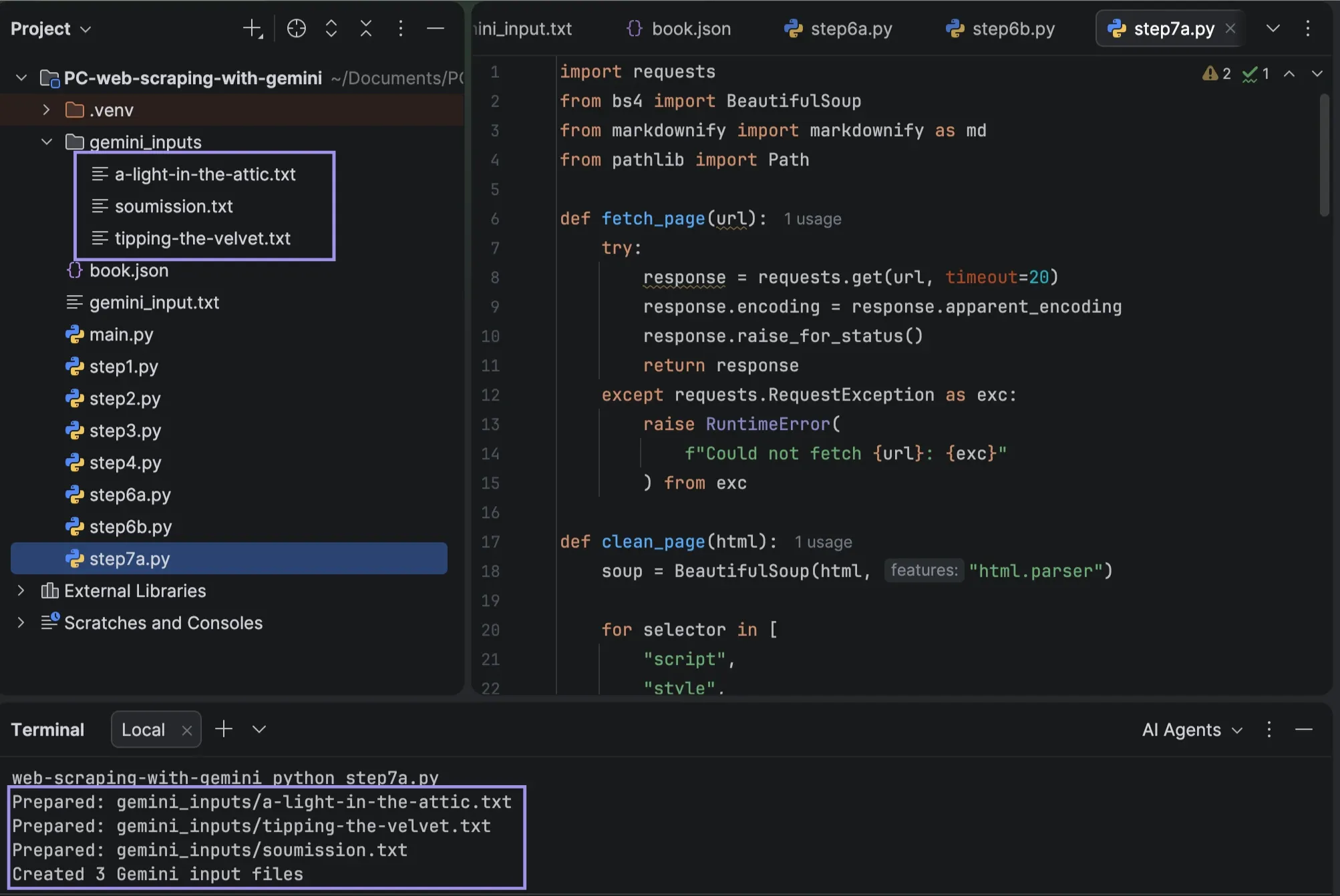The height and width of the screenshot is (896, 1340).
Task: Open Terminal panel options menu
Action: [1269, 730]
